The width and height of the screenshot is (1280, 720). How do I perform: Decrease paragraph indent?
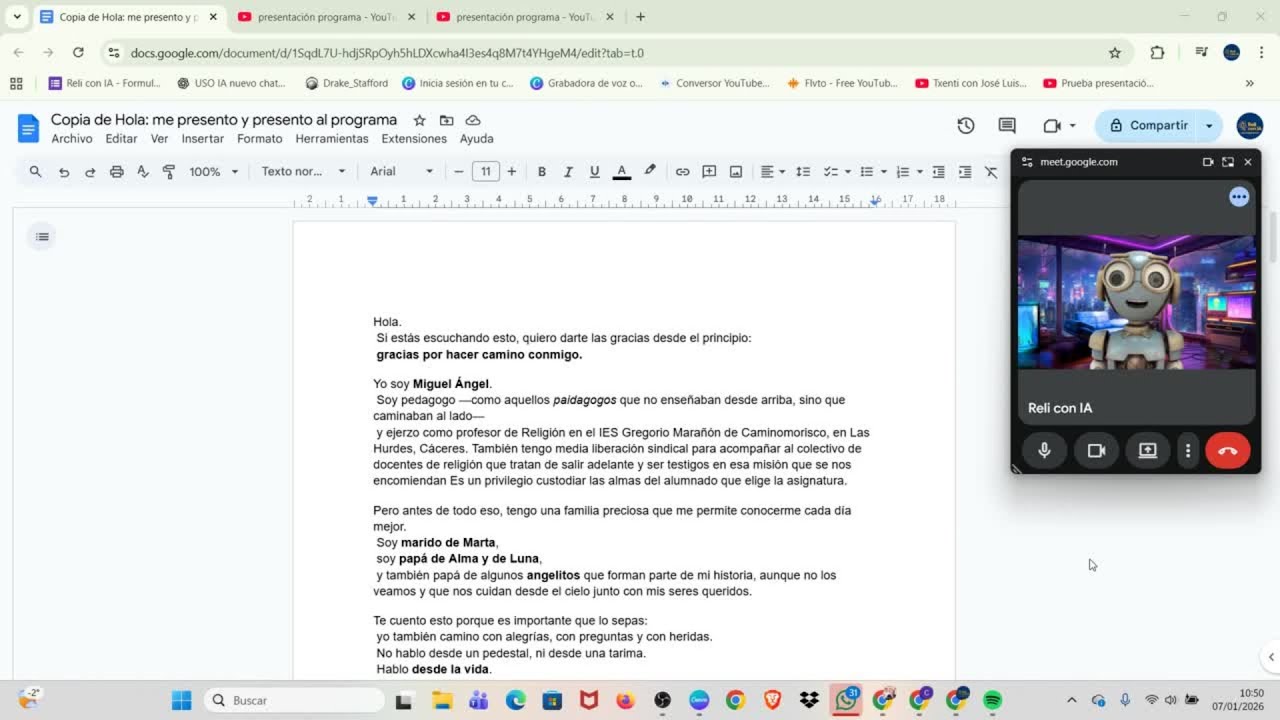click(x=938, y=172)
